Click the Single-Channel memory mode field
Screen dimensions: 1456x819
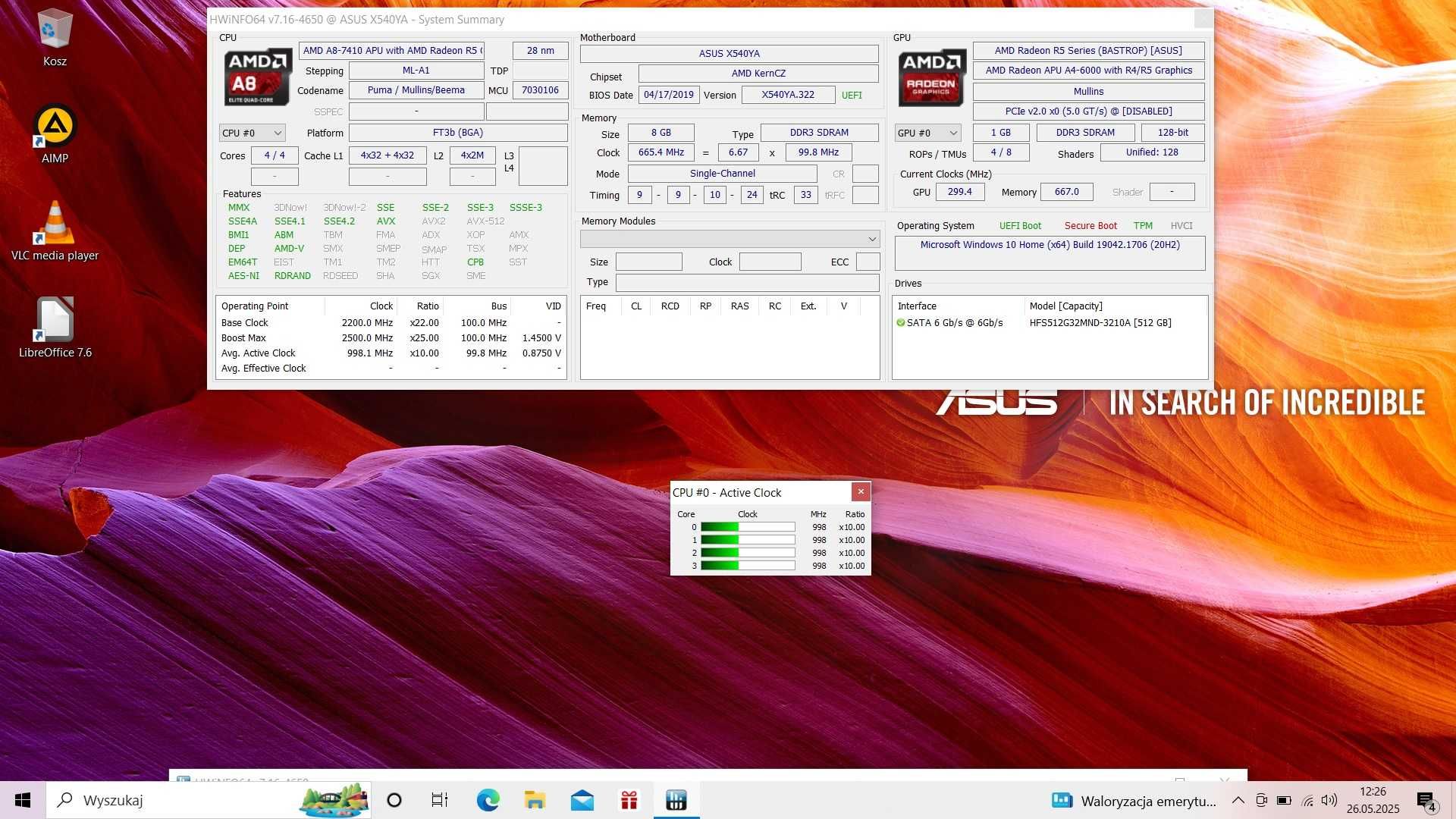tap(723, 174)
